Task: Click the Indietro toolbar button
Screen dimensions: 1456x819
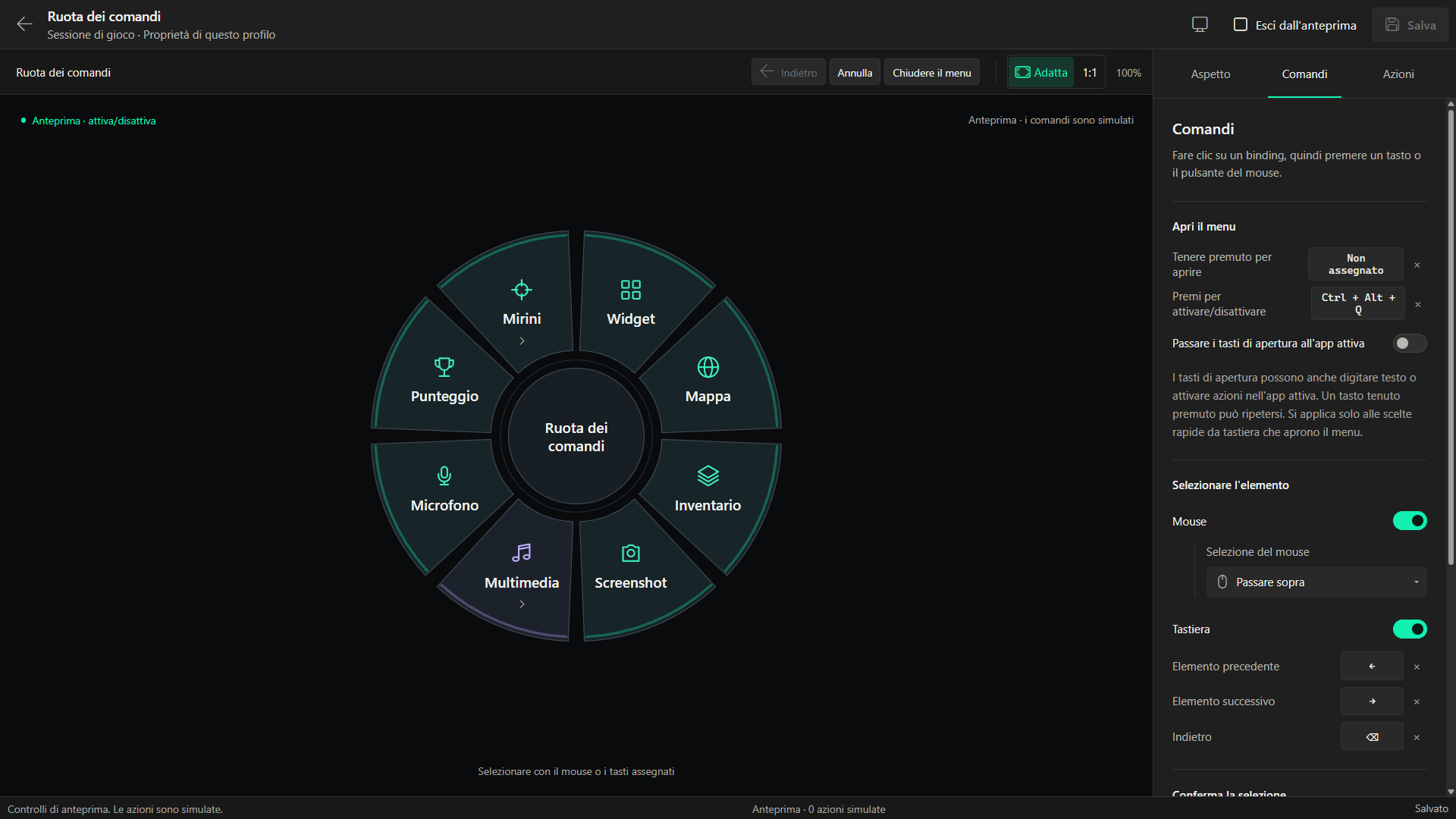Action: (x=788, y=73)
